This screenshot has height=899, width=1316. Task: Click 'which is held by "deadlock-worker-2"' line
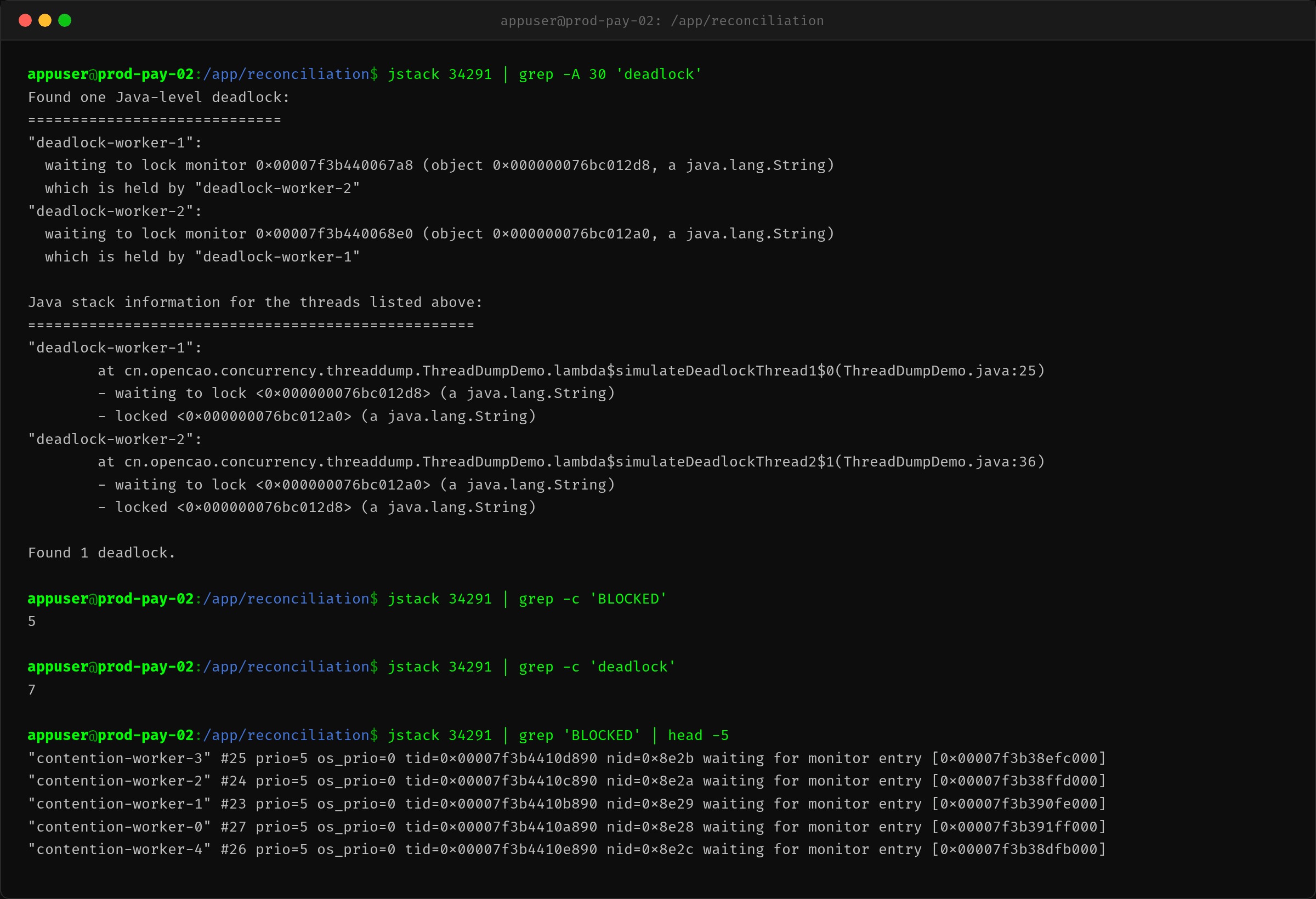coord(202,189)
